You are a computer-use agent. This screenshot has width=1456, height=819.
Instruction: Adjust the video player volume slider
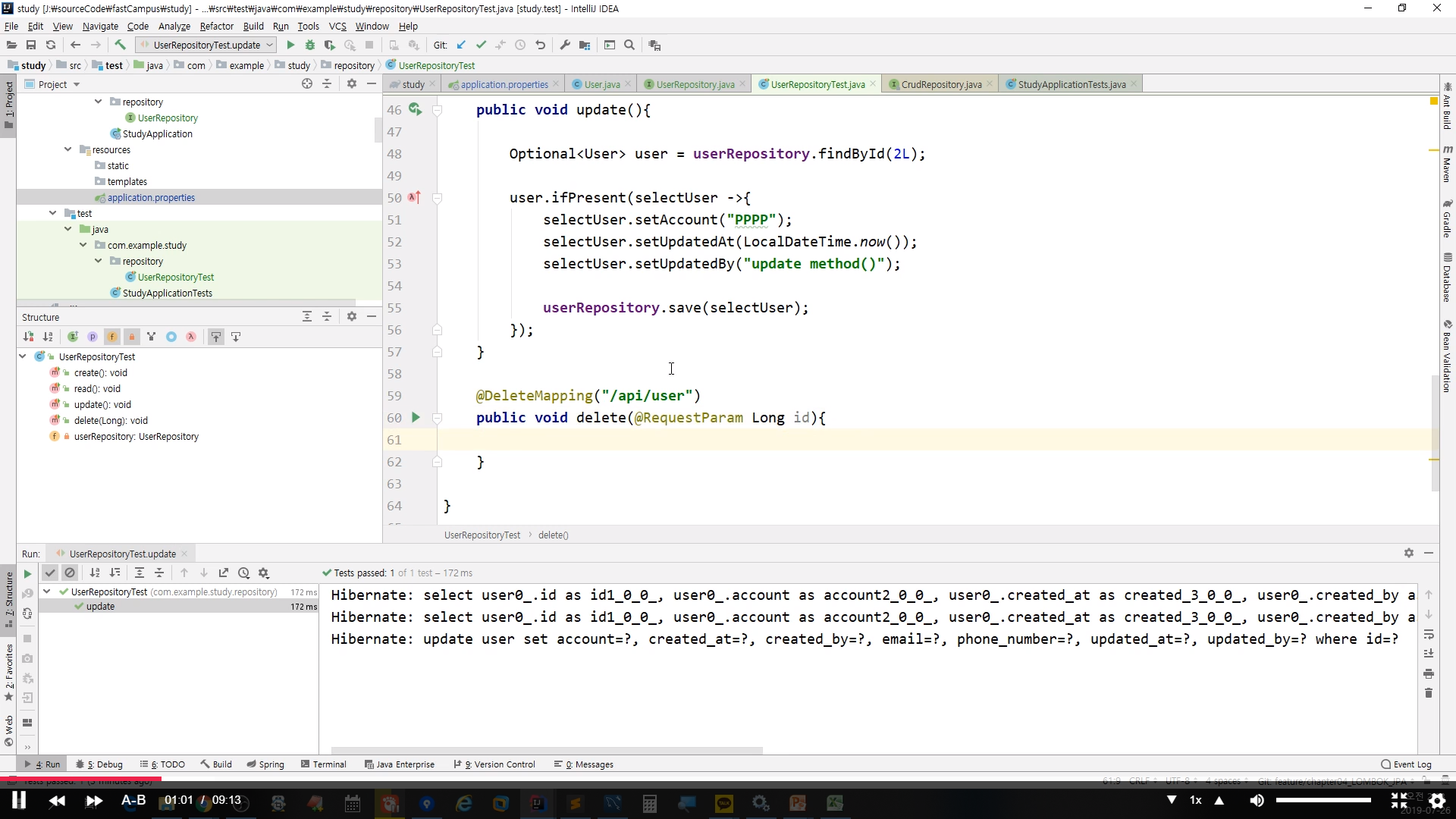[x=1323, y=800]
